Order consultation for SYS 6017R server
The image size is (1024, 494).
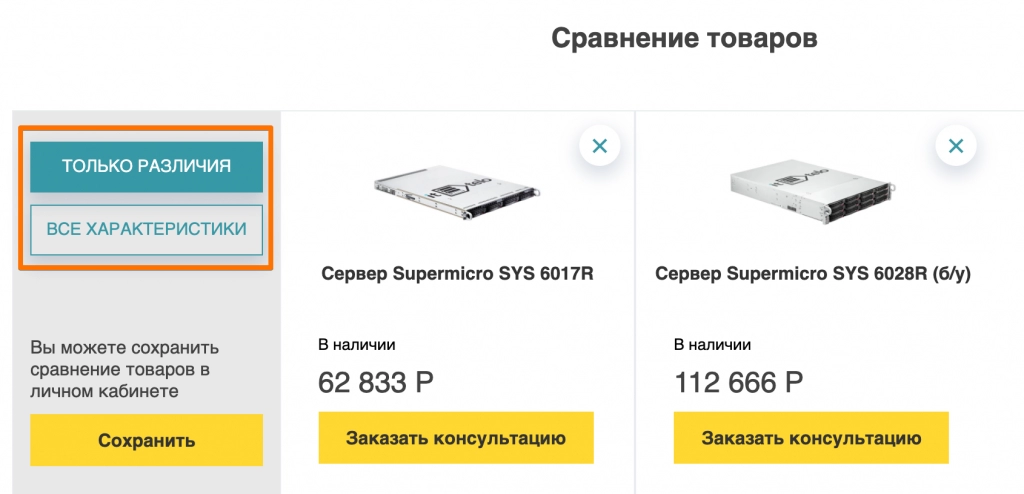[456, 438]
